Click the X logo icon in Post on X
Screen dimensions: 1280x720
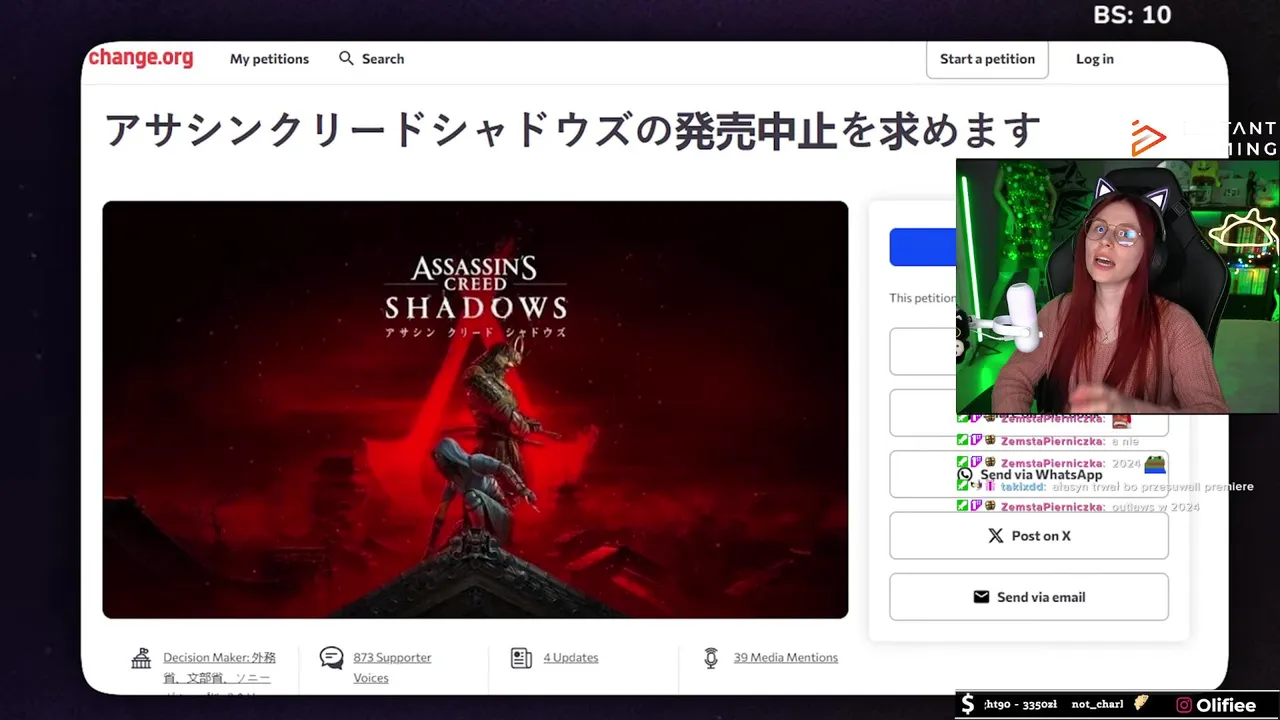[x=995, y=536]
